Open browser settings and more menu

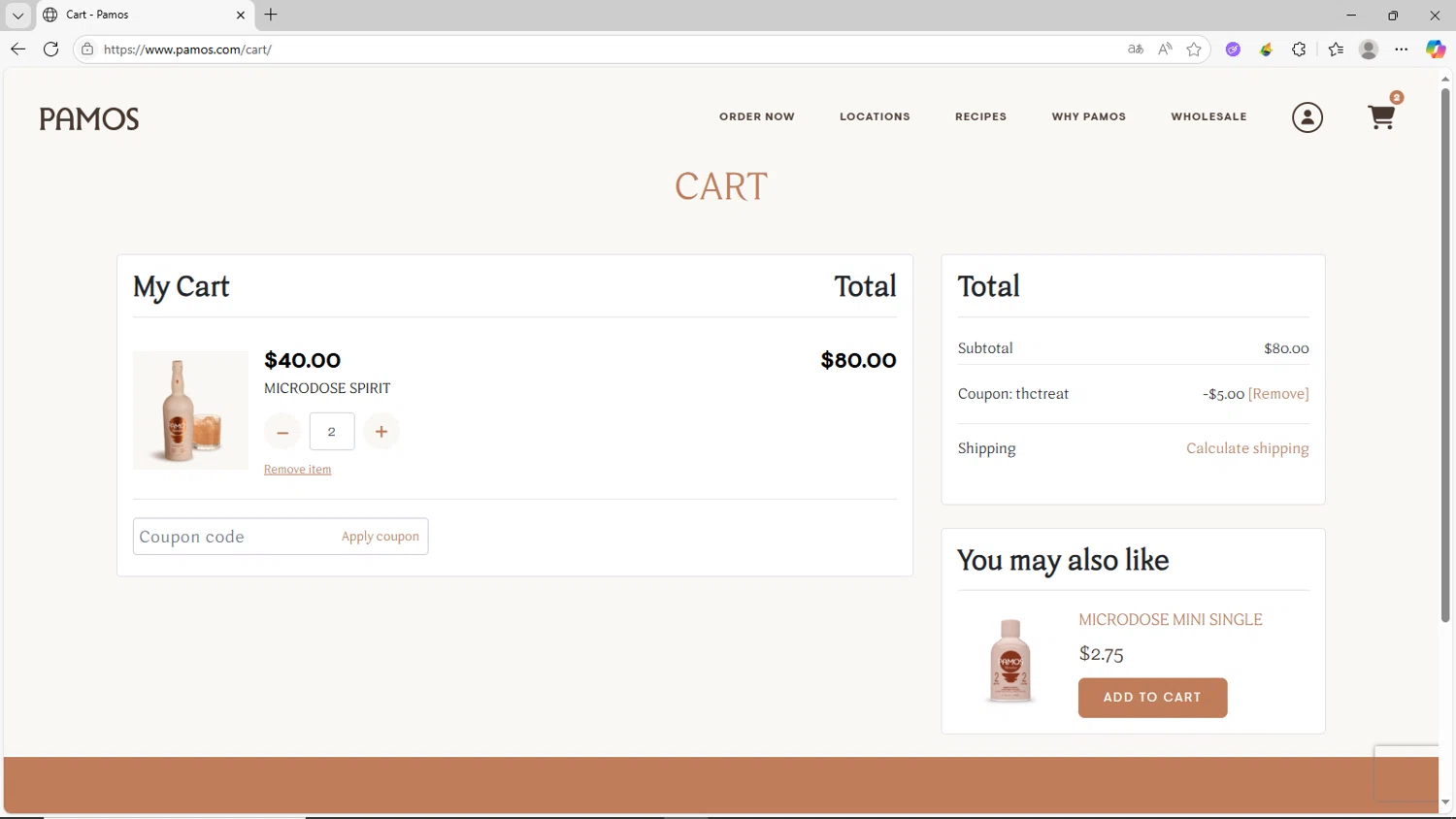click(1402, 49)
